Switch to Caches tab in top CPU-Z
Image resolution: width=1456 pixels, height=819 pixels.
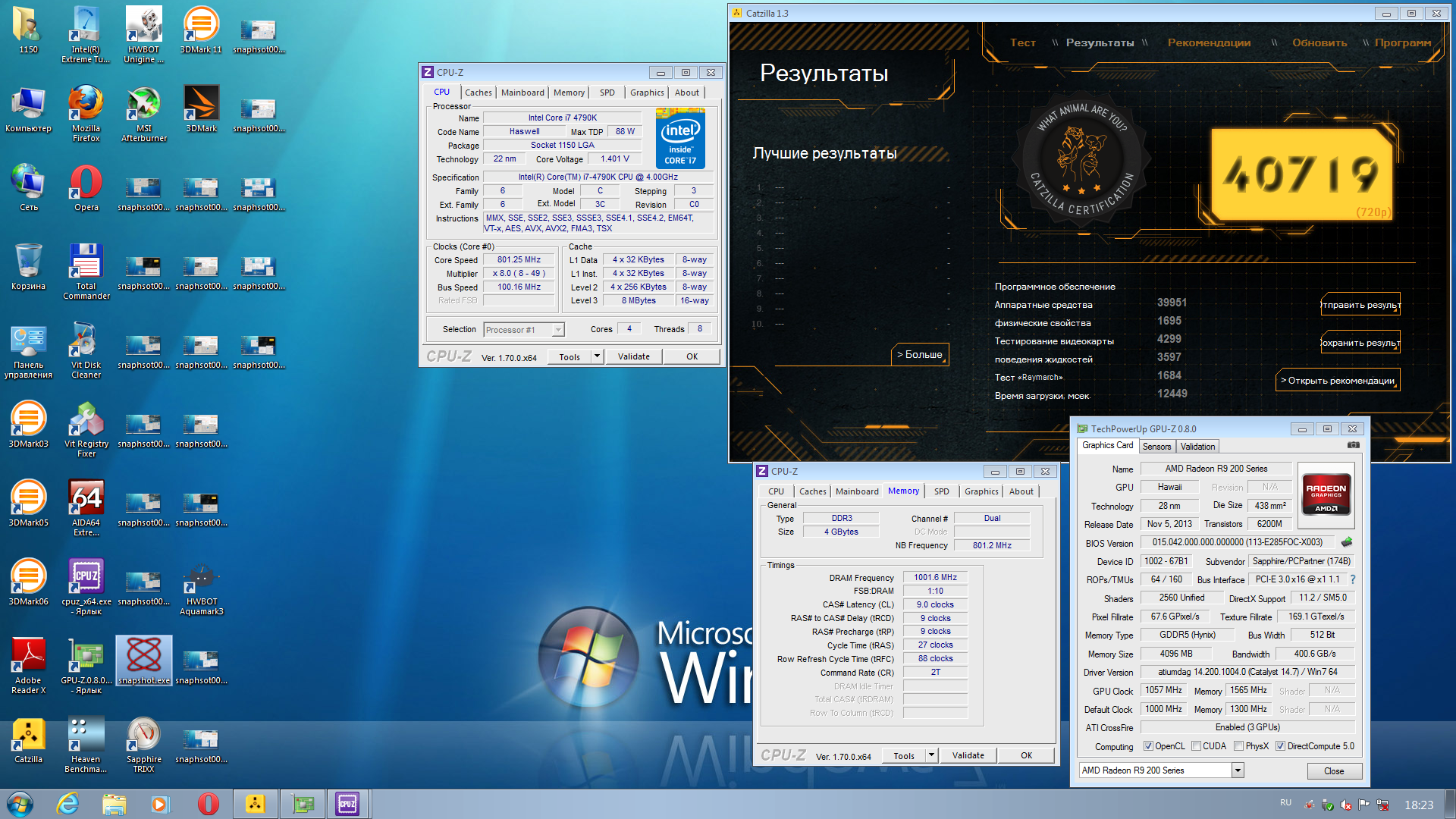tap(478, 93)
